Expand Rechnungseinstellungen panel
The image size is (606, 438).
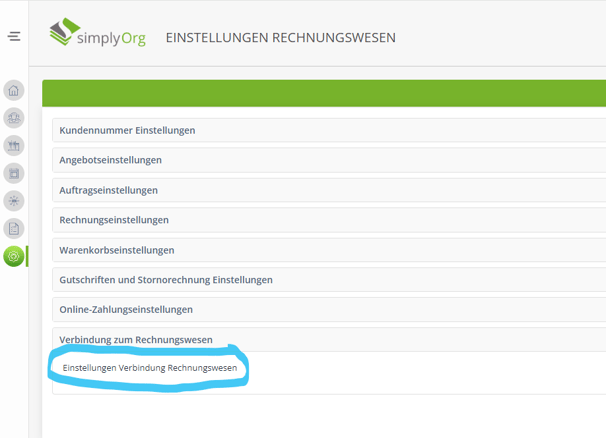click(x=114, y=220)
